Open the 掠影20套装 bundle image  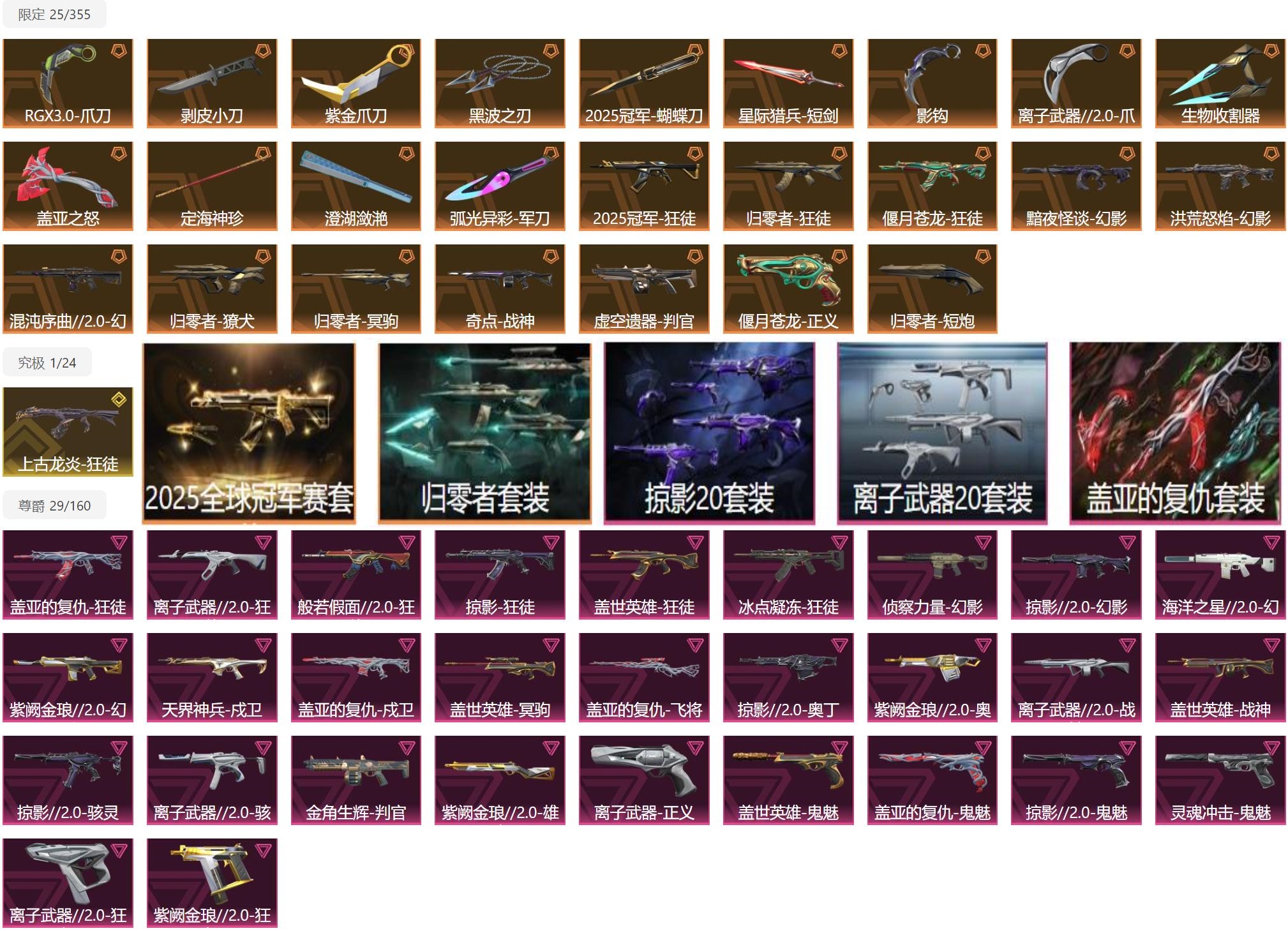pyautogui.click(x=709, y=433)
